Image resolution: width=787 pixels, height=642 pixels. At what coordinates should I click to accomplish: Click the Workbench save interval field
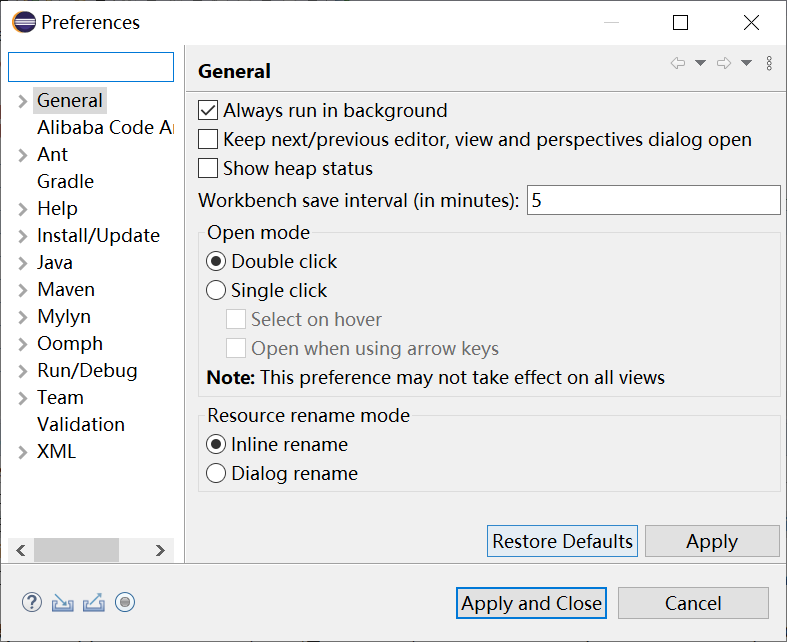(652, 200)
